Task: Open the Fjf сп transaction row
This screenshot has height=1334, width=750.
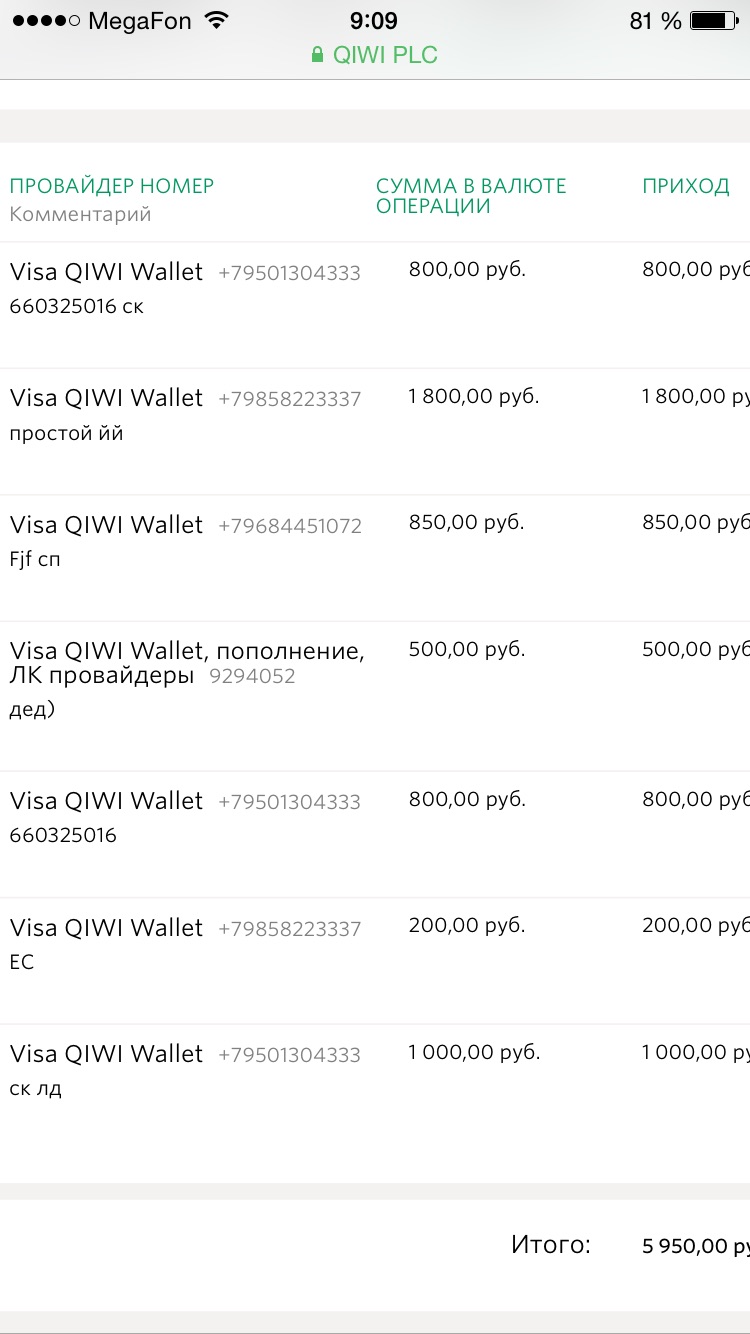Action: click(36, 560)
